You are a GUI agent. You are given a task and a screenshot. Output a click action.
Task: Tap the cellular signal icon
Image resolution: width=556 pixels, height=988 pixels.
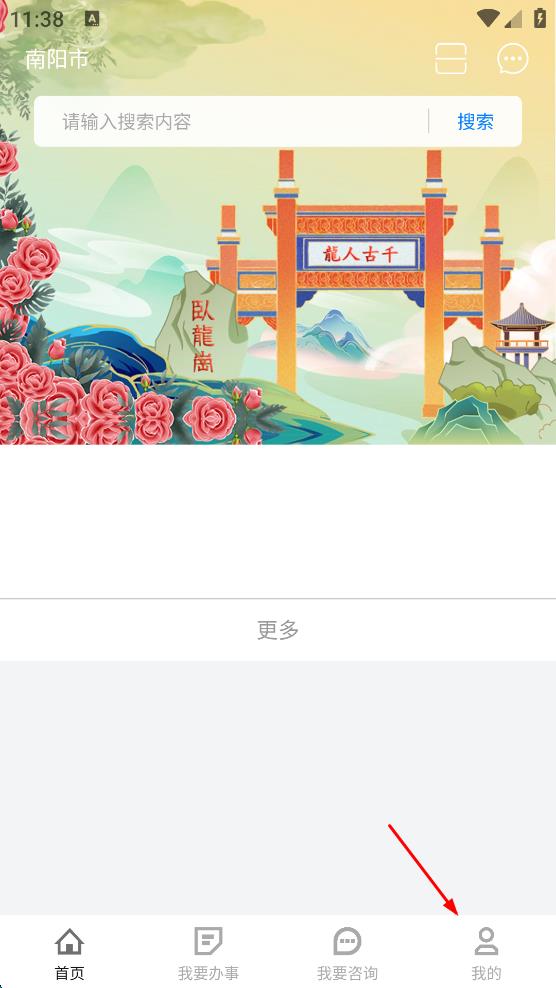[x=513, y=18]
